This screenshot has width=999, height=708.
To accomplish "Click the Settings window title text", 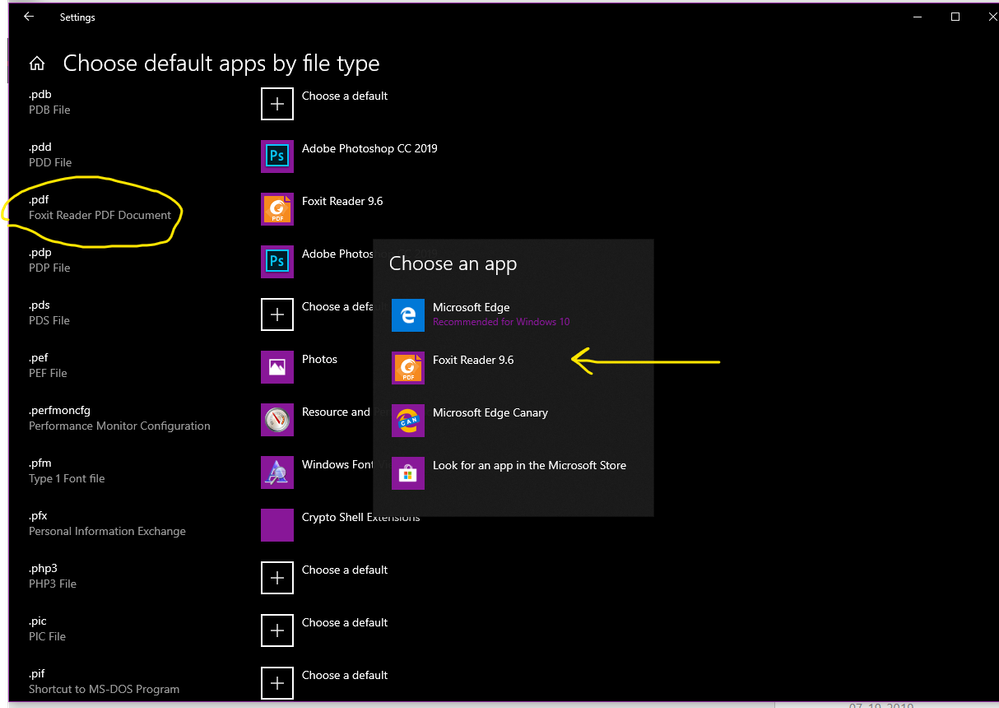I will click(x=77, y=17).
